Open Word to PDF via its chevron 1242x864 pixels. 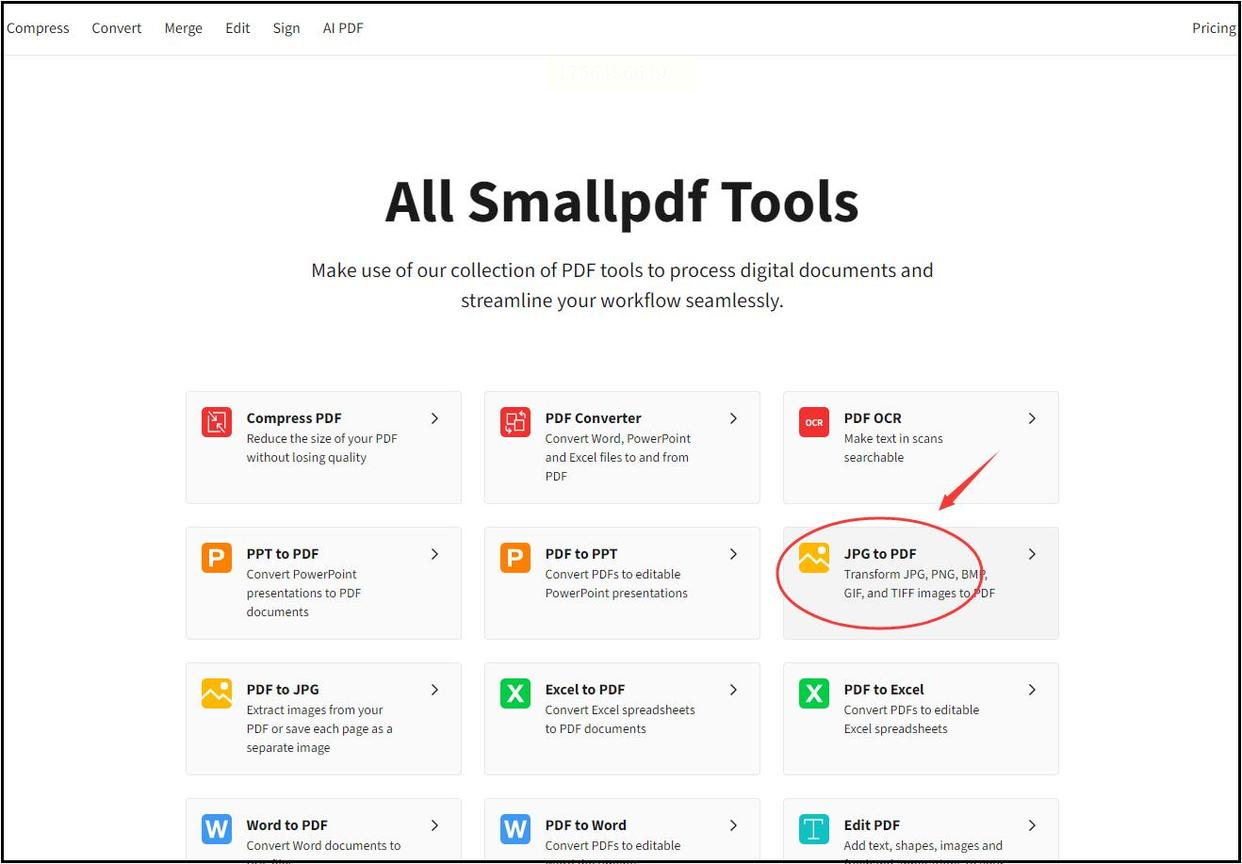(435, 825)
